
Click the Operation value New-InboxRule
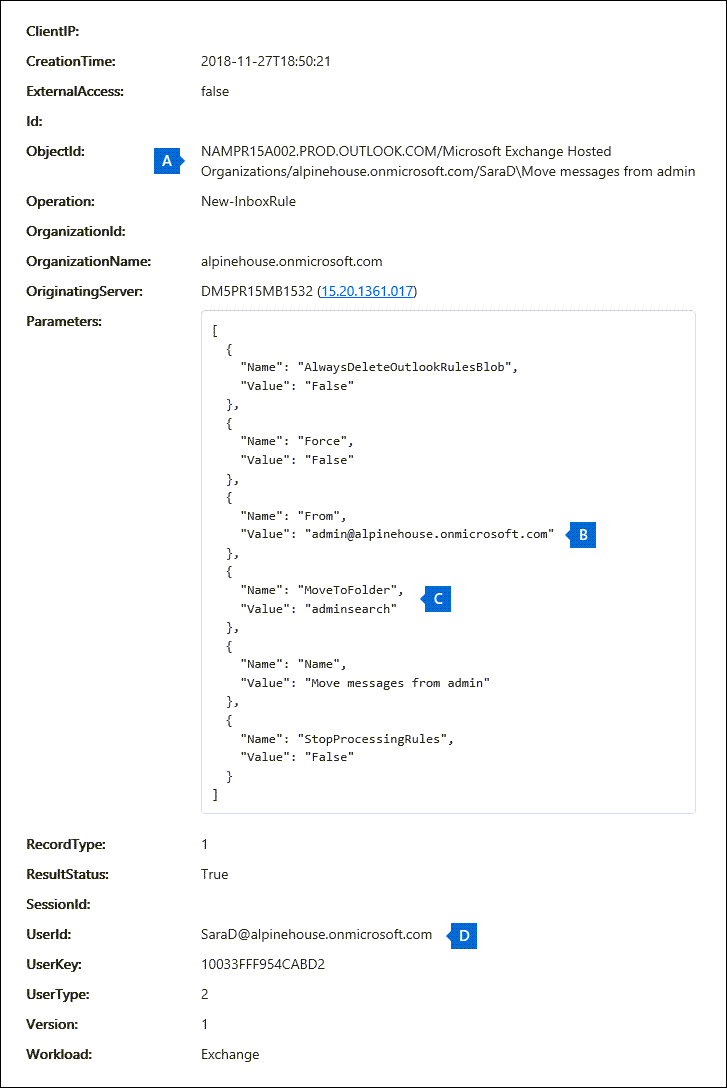[248, 201]
